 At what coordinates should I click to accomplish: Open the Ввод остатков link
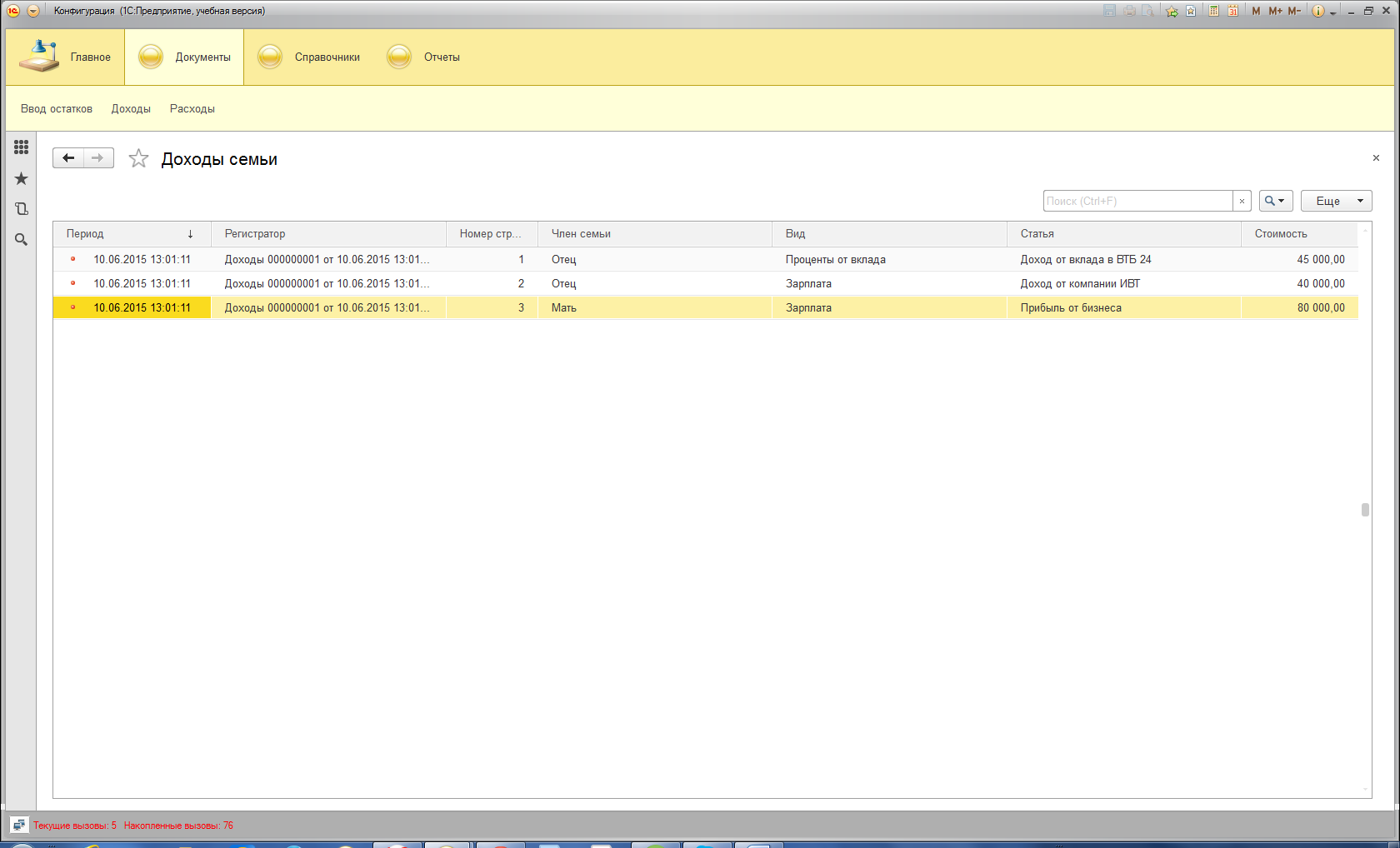click(57, 109)
